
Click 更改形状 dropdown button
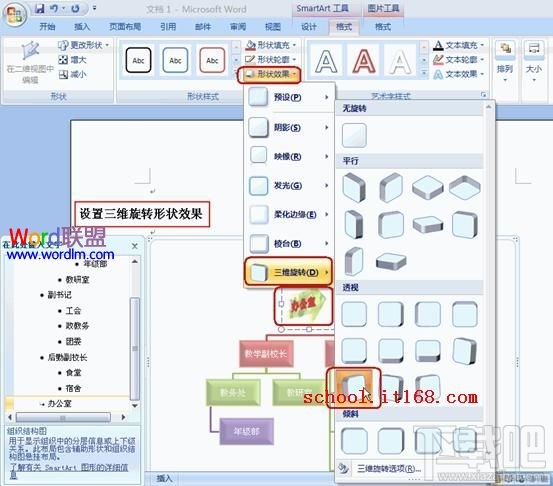(84, 45)
